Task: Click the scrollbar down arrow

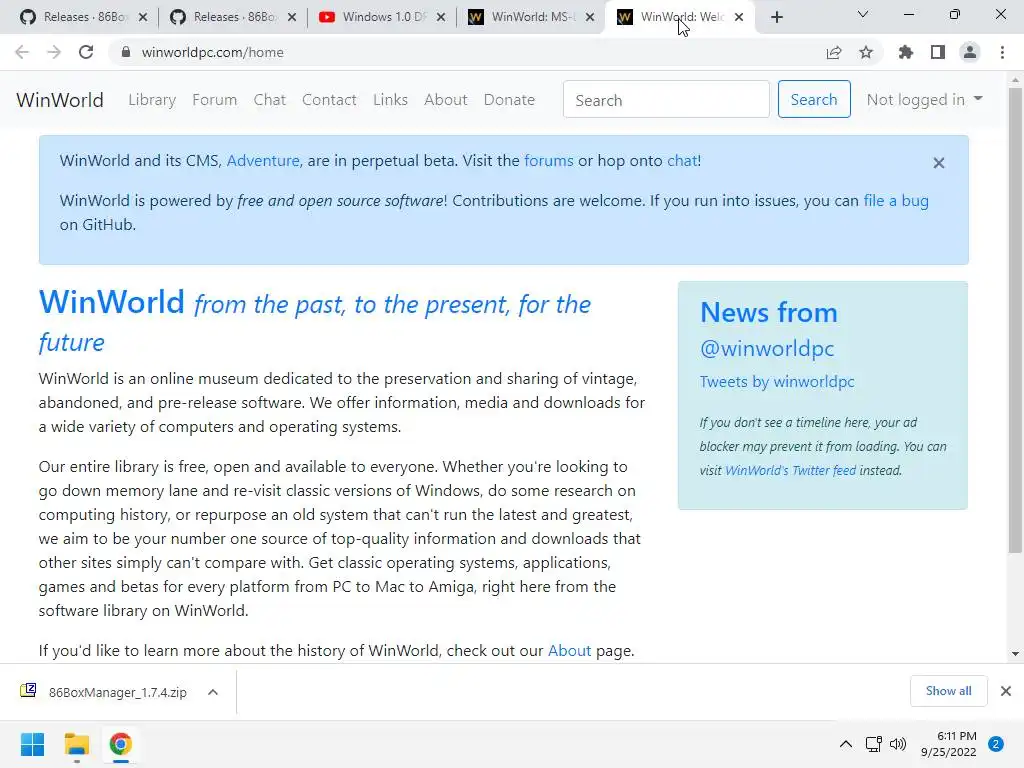Action: (x=1015, y=654)
